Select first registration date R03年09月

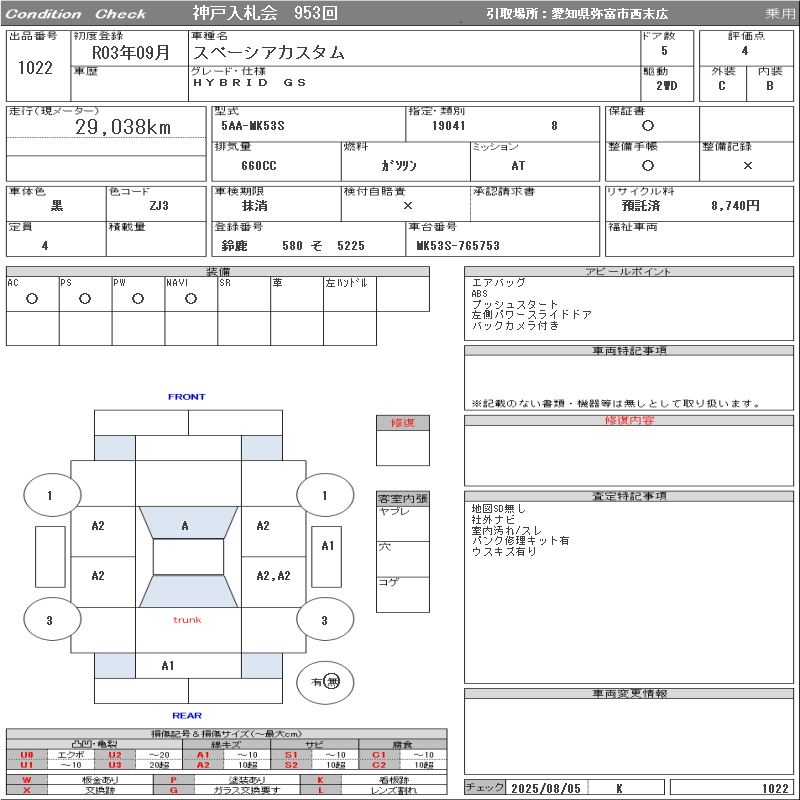131,52
